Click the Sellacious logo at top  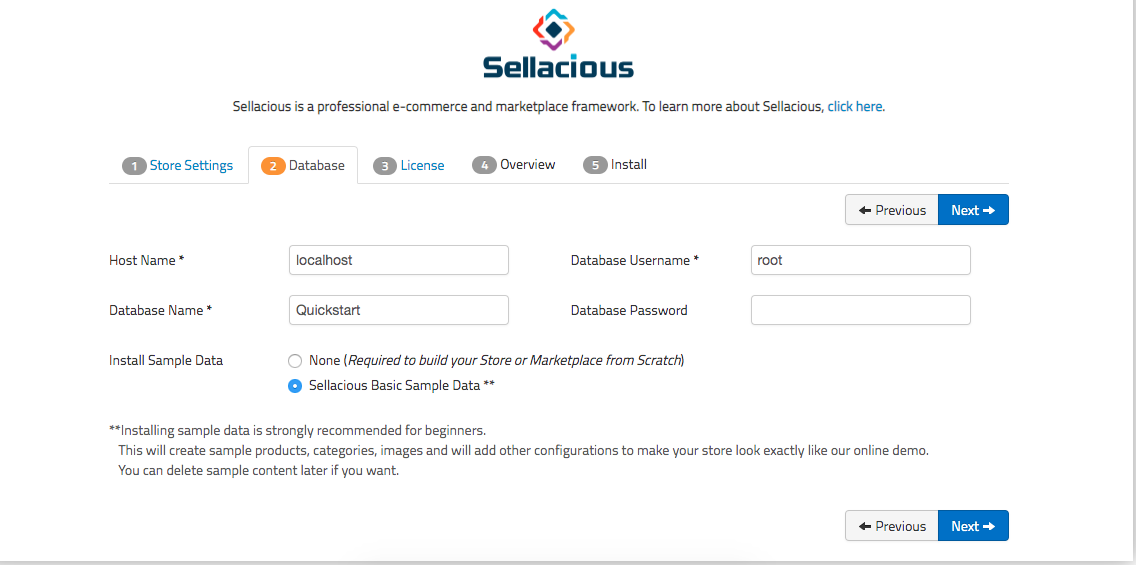point(558,43)
